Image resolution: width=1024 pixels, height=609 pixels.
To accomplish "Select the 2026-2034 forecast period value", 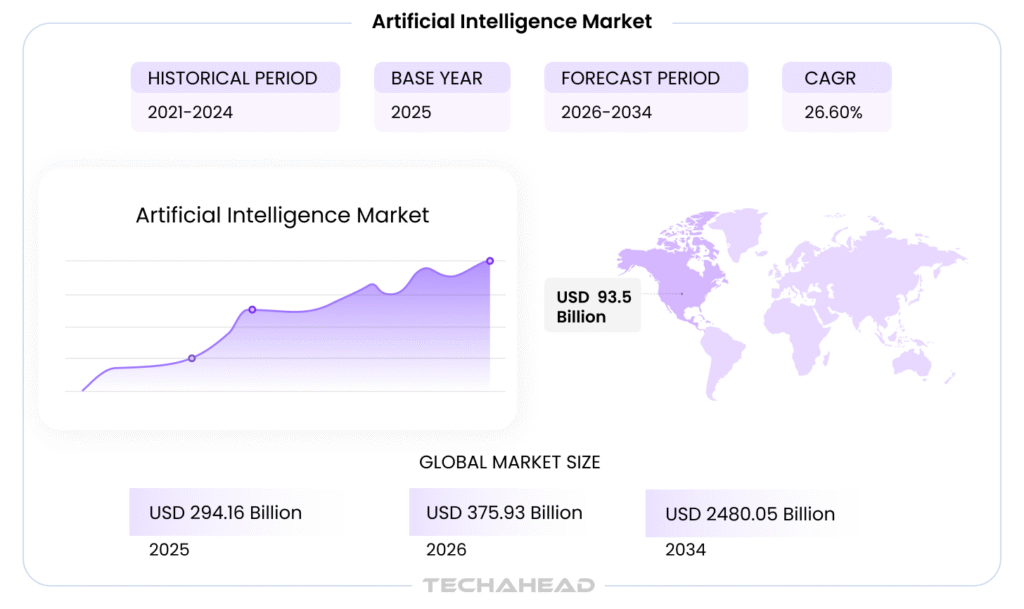I will 606,112.
